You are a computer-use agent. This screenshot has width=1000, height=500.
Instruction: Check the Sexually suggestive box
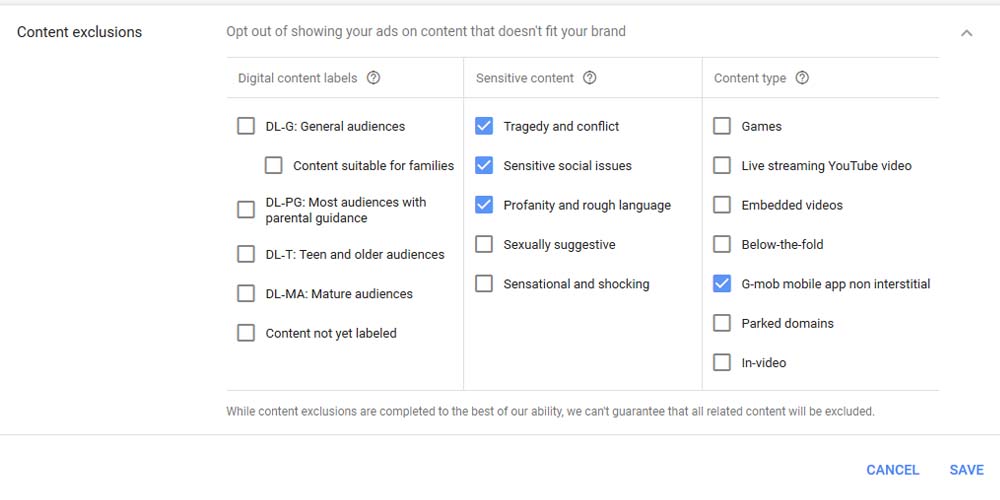pyautogui.click(x=484, y=244)
